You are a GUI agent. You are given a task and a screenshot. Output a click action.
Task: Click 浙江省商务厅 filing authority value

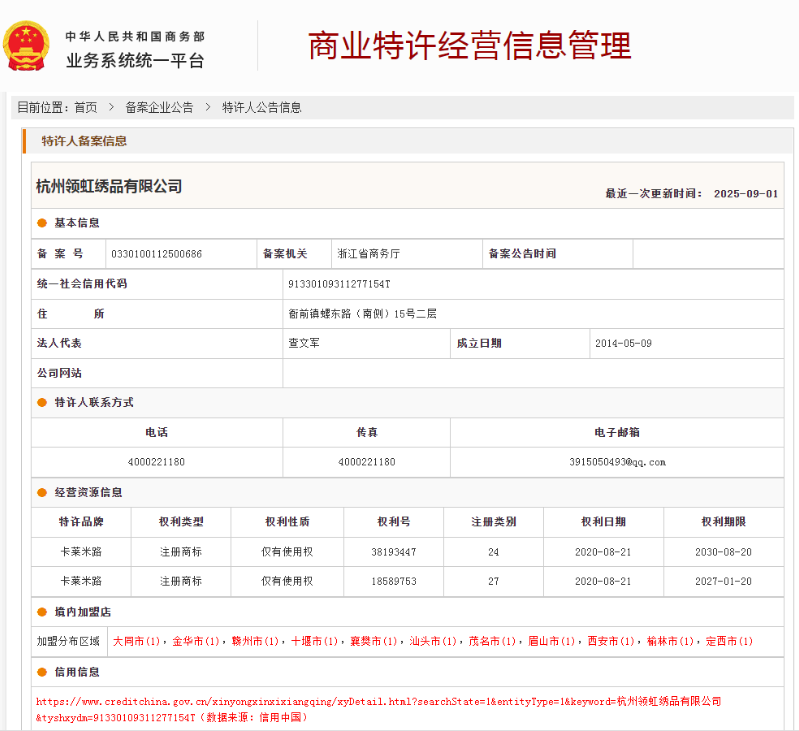tap(368, 254)
